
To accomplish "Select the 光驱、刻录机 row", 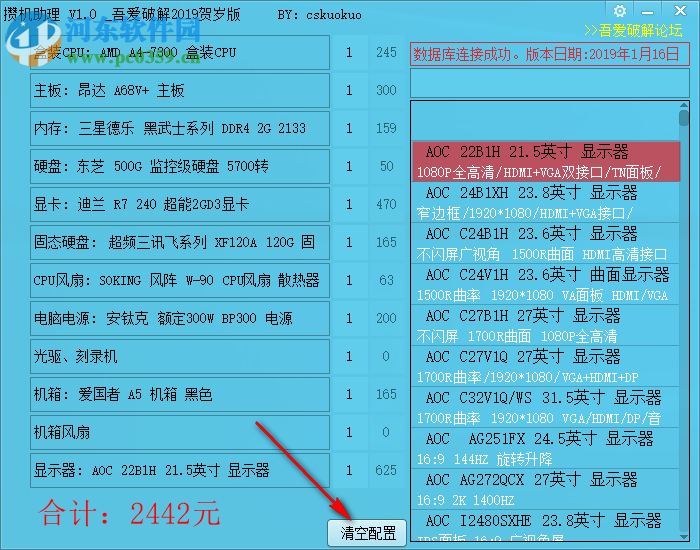I will coord(180,356).
